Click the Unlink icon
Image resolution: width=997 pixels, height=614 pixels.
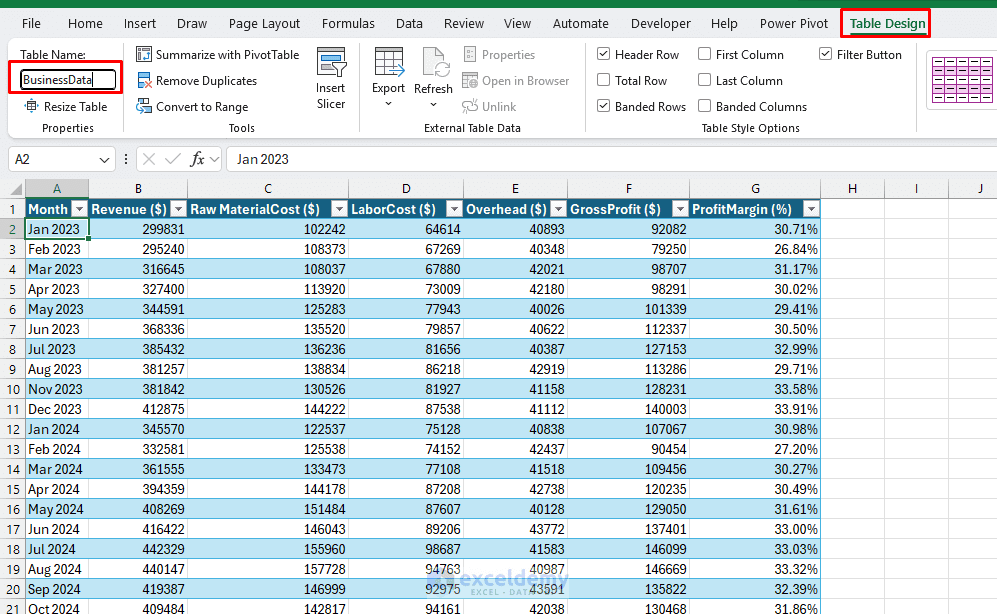coord(470,106)
